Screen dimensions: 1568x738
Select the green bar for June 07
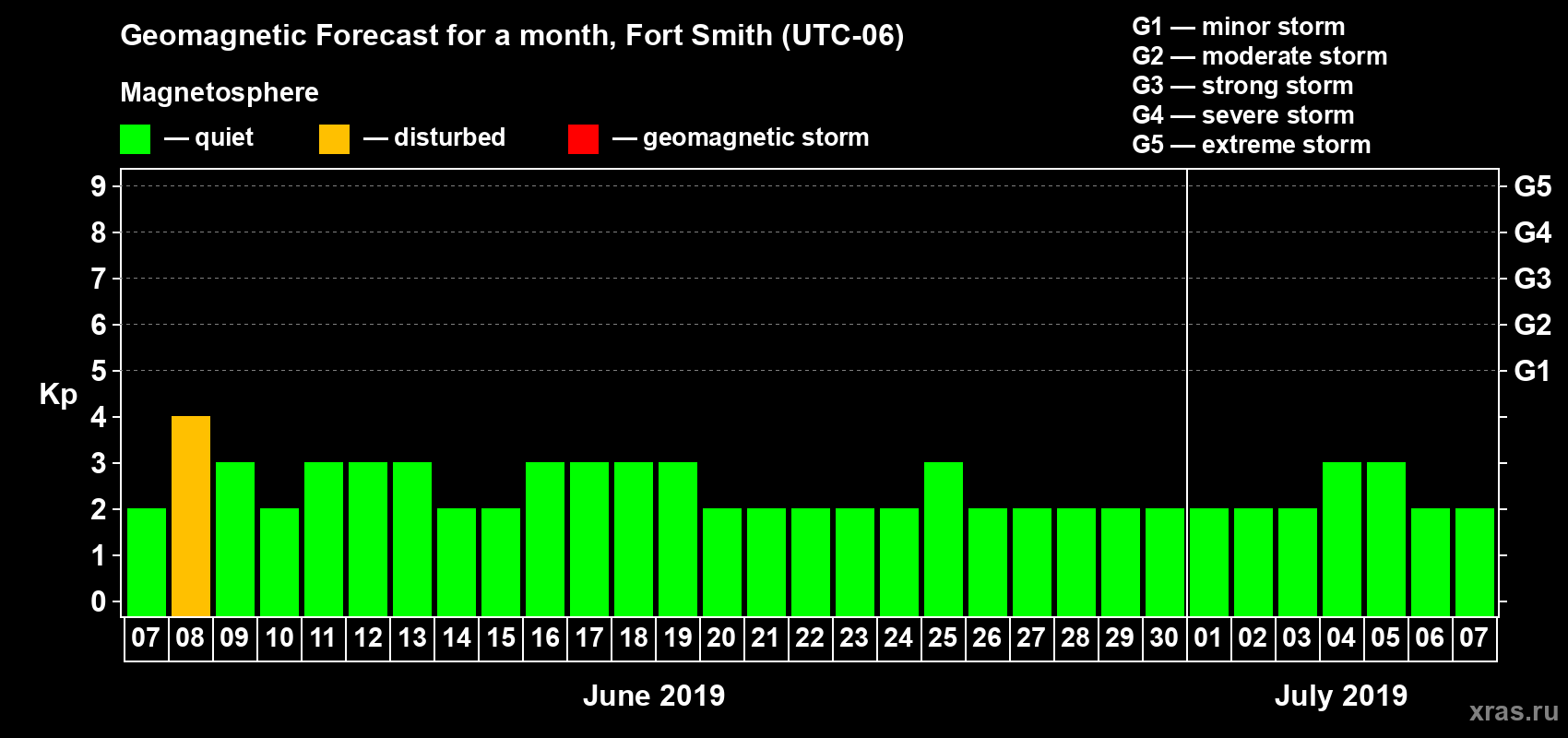[147, 562]
